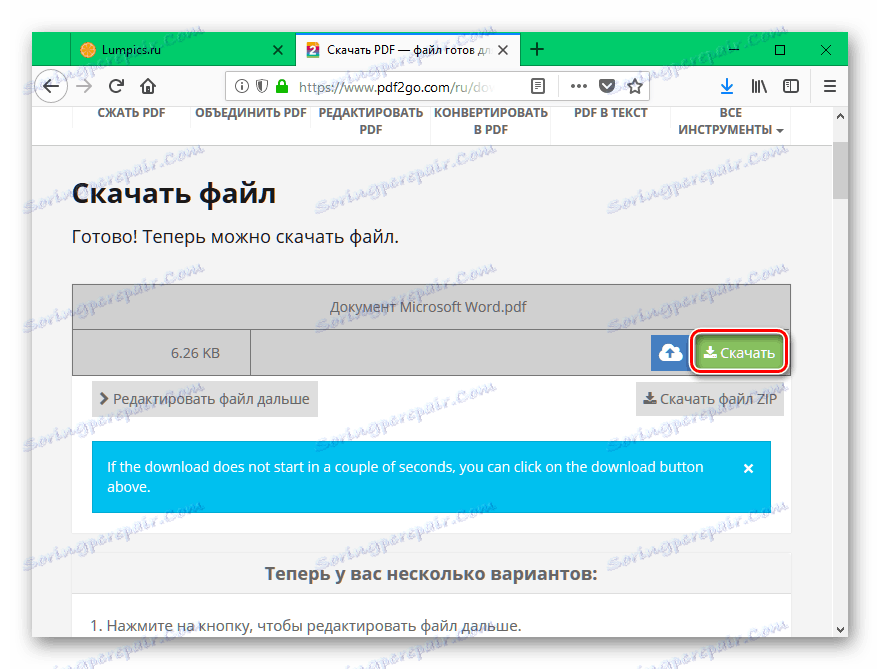Open the page actions ellipsis menu
The height and width of the screenshot is (669, 880).
click(578, 86)
